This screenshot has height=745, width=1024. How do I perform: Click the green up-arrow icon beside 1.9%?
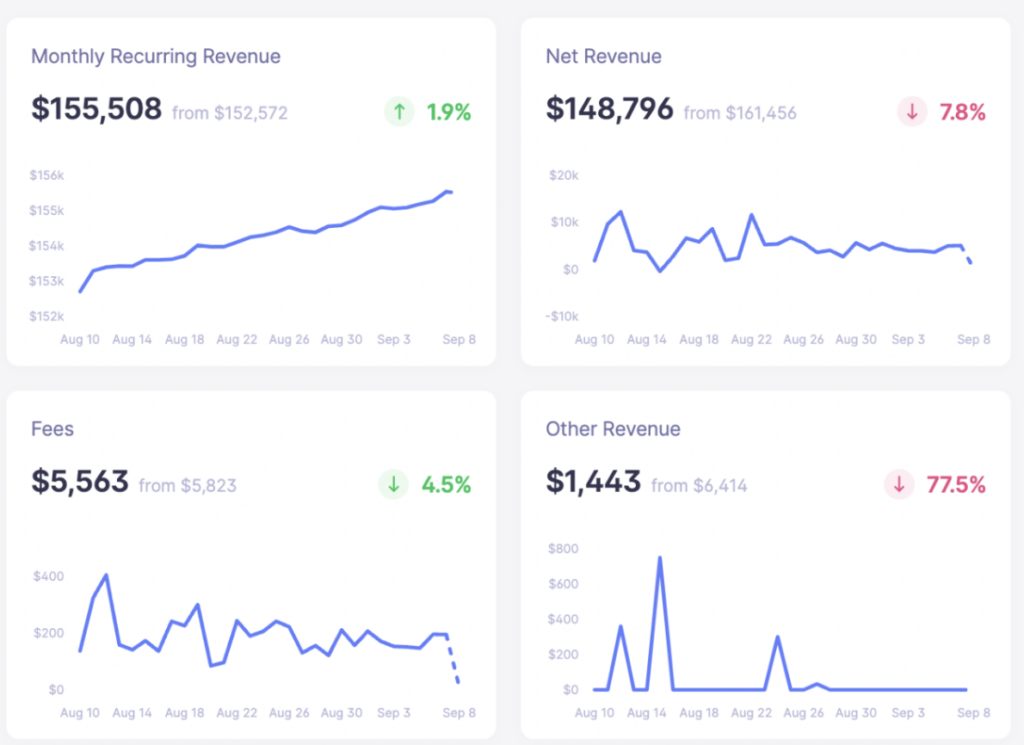pyautogui.click(x=399, y=111)
